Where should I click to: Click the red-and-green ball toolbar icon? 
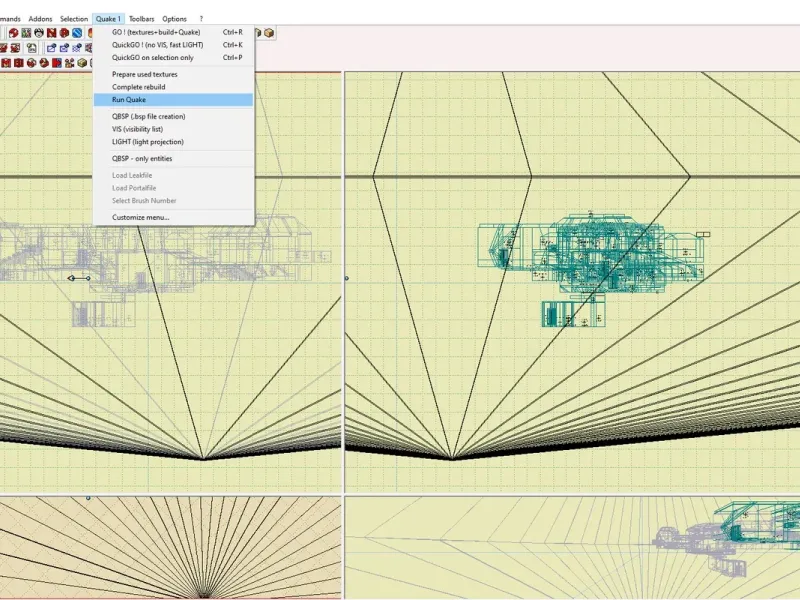click(x=32, y=63)
